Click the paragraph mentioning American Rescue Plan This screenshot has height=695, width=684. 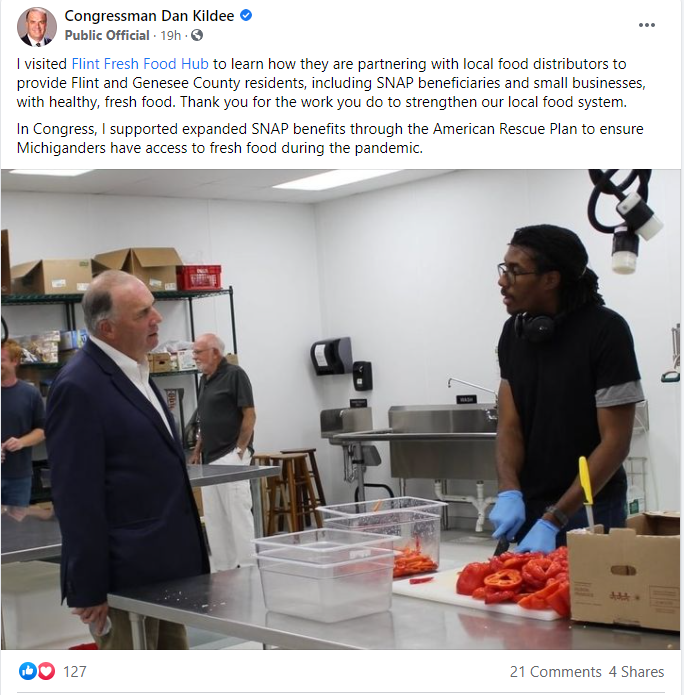330,138
